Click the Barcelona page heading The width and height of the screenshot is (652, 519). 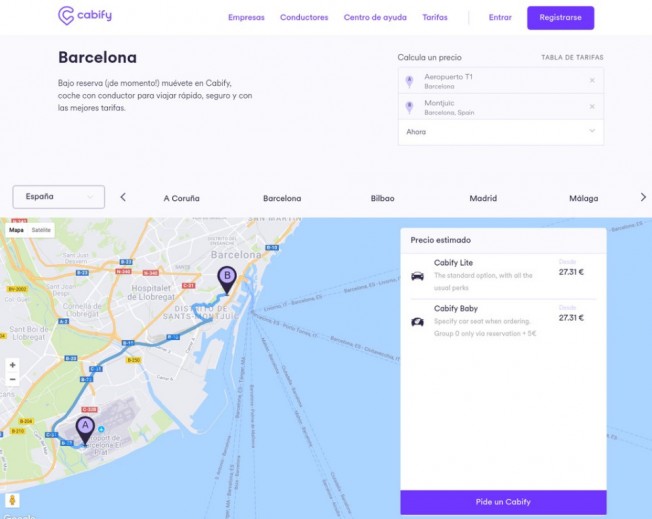click(x=97, y=57)
